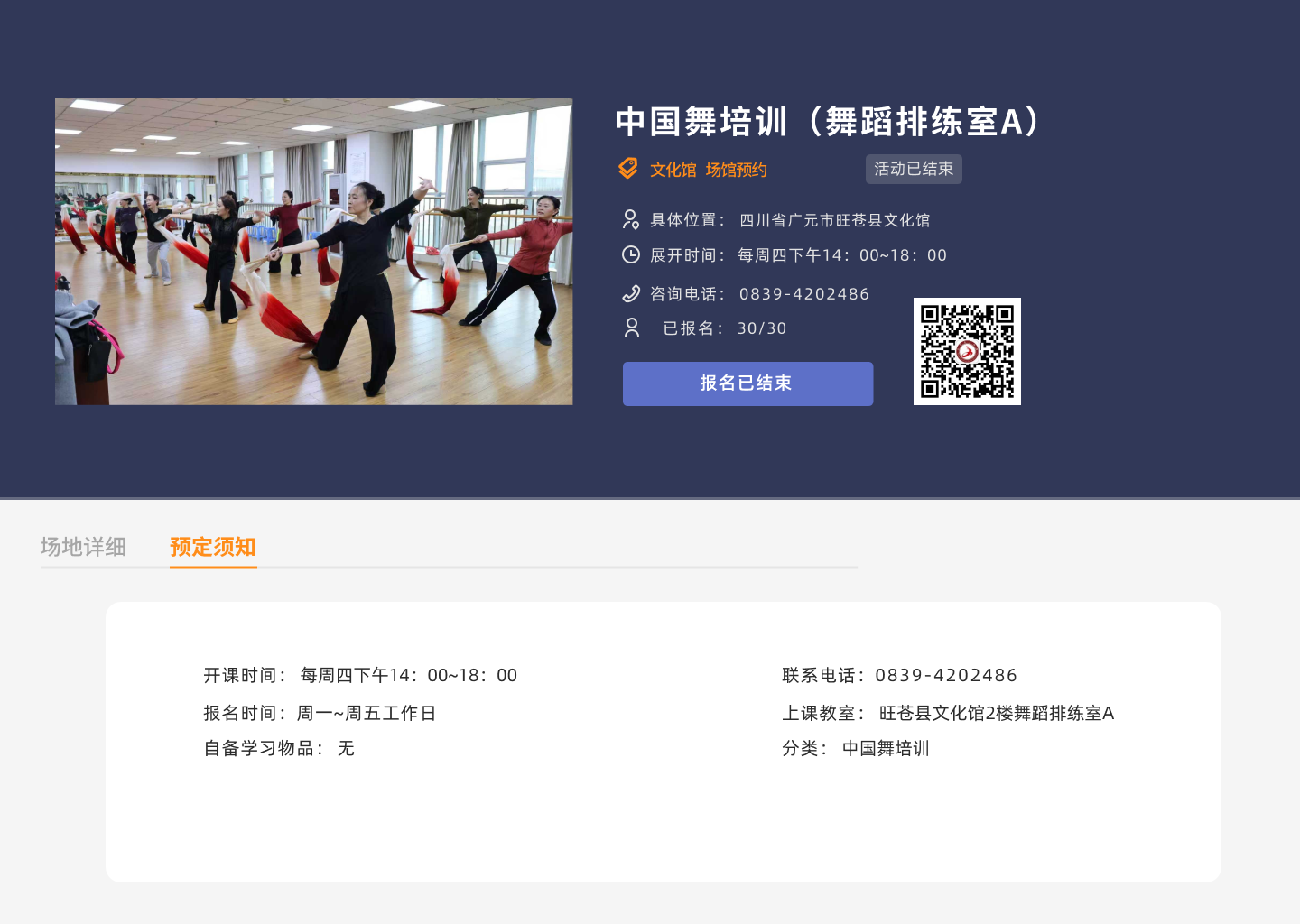This screenshot has height=924, width=1300.
Task: Click the 上课教室 text 旺苍县文化馆2楼舞蹈排练室A
Action: click(997, 713)
